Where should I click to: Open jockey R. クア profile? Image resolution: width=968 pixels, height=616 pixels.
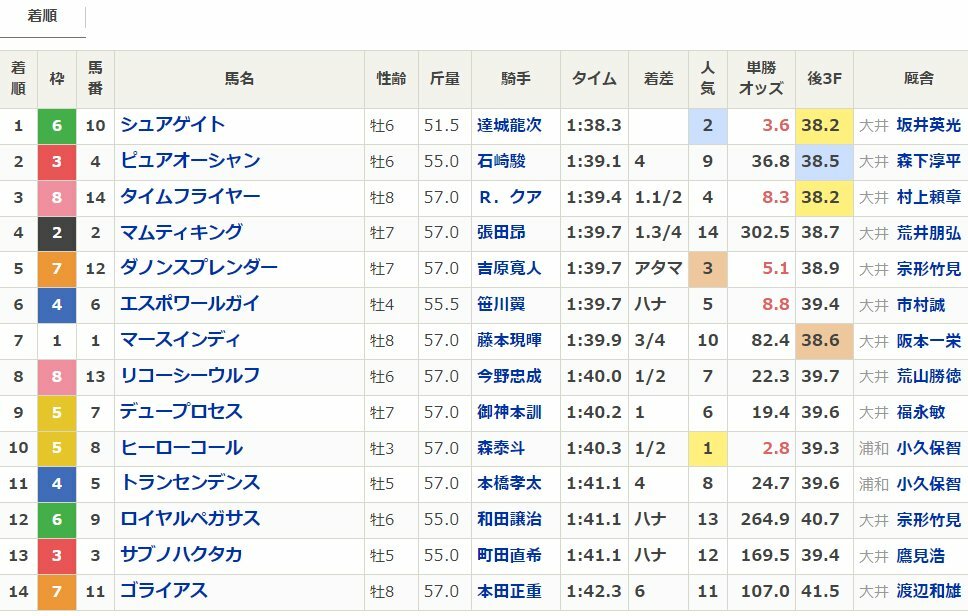510,197
